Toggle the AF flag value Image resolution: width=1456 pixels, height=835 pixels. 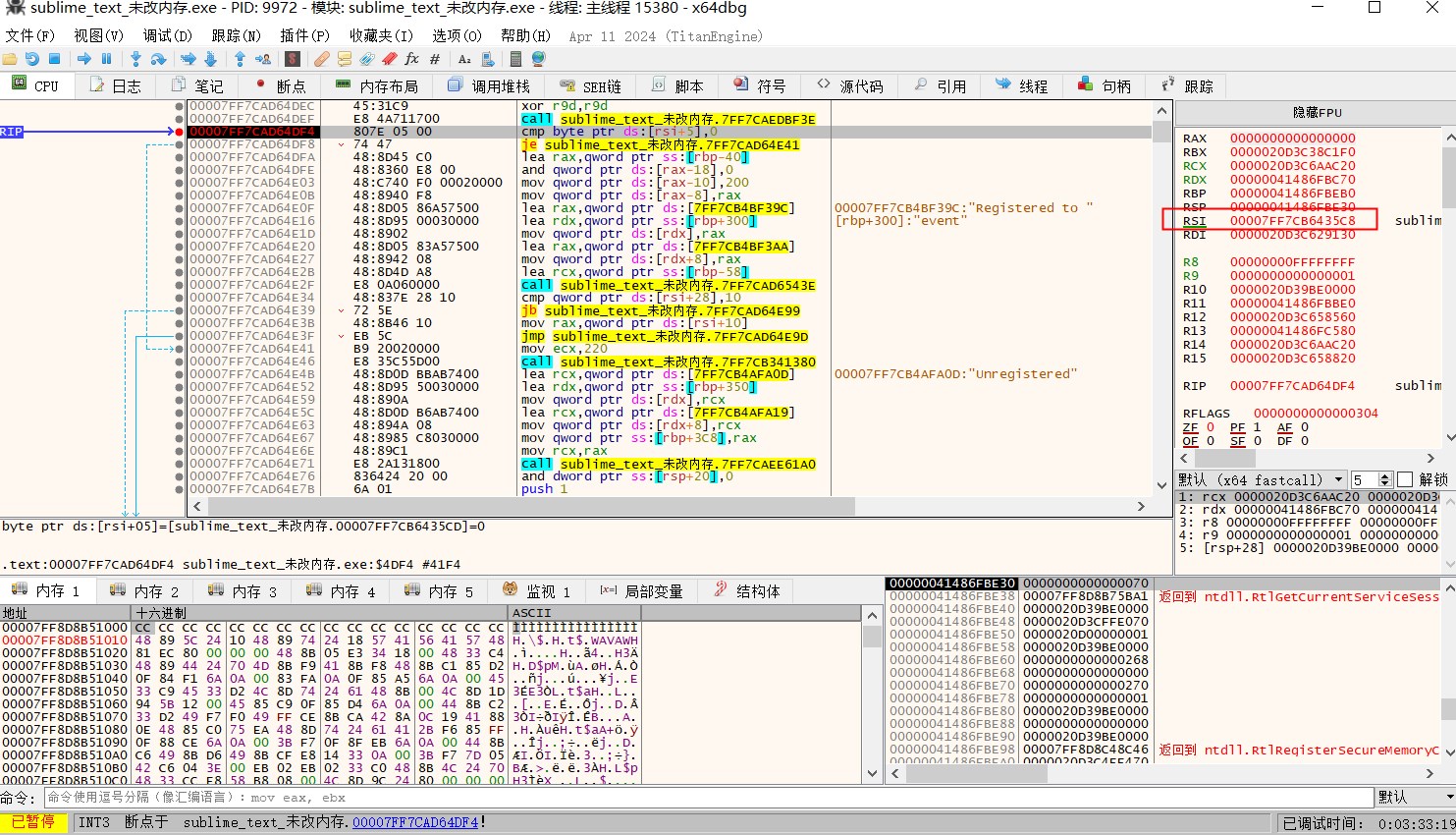tap(1304, 427)
